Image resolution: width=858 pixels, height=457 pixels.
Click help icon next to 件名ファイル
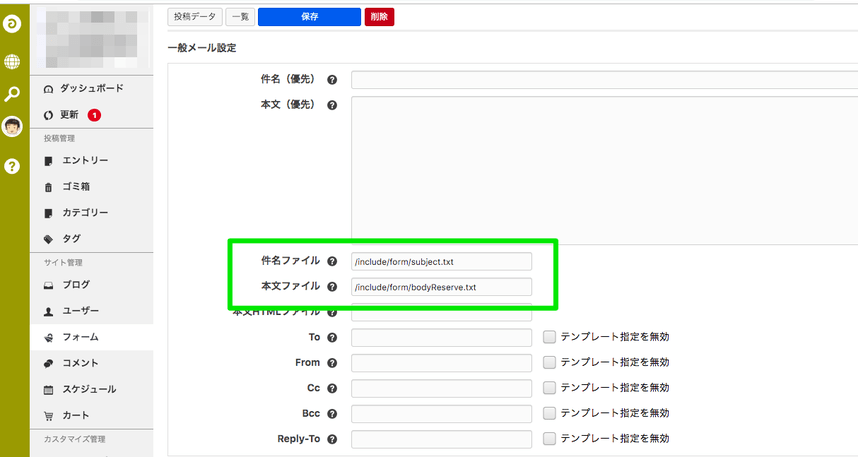pos(332,261)
